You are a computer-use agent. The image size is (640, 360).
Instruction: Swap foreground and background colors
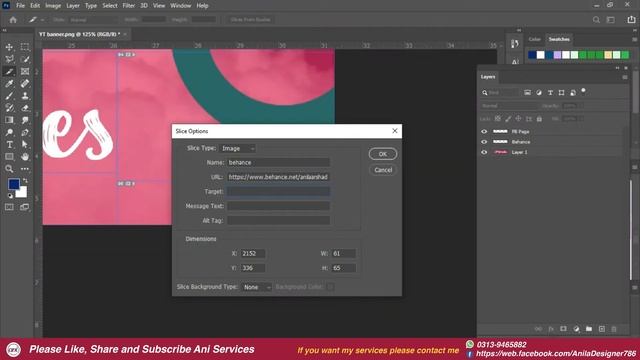(25, 180)
